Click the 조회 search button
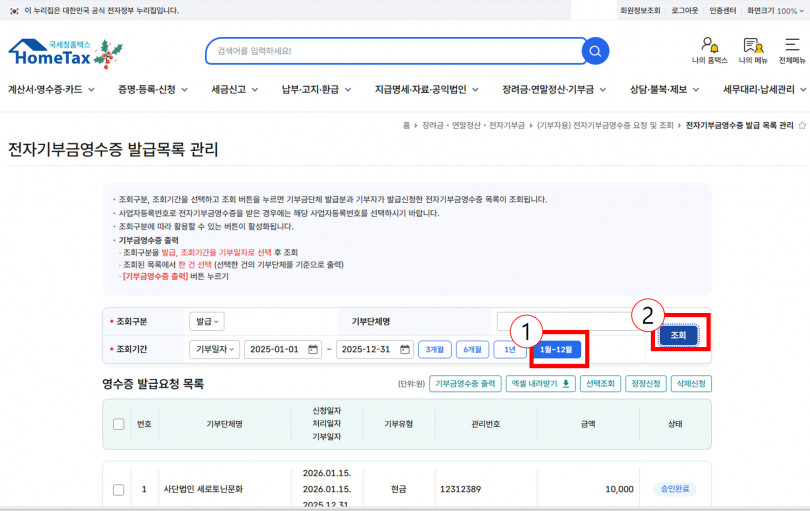Image resolution: width=810 pixels, height=511 pixels. coord(678,335)
